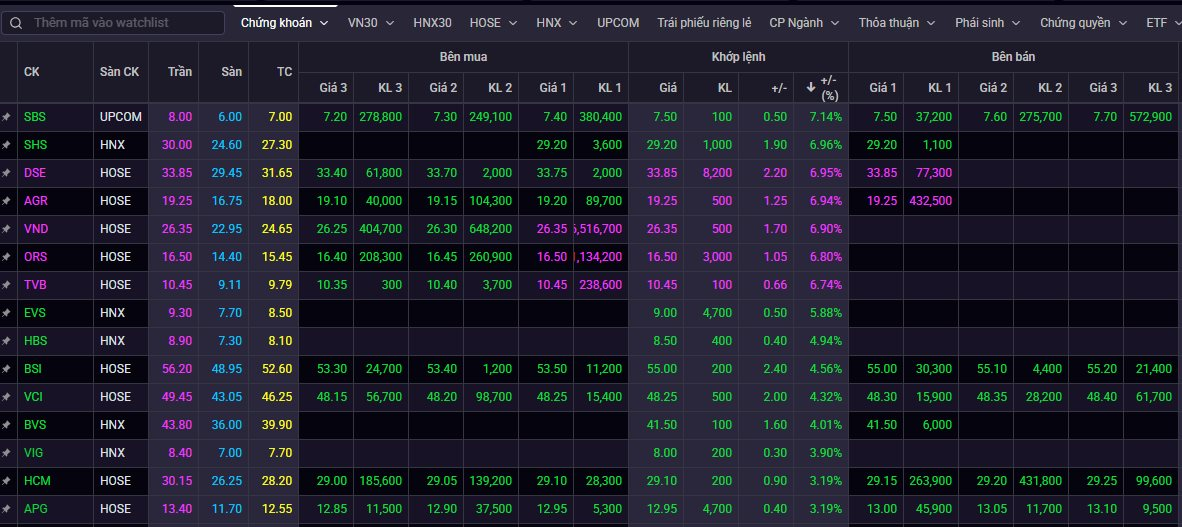Click the pin icon beside VND
The width and height of the screenshot is (1182, 527).
[6, 229]
